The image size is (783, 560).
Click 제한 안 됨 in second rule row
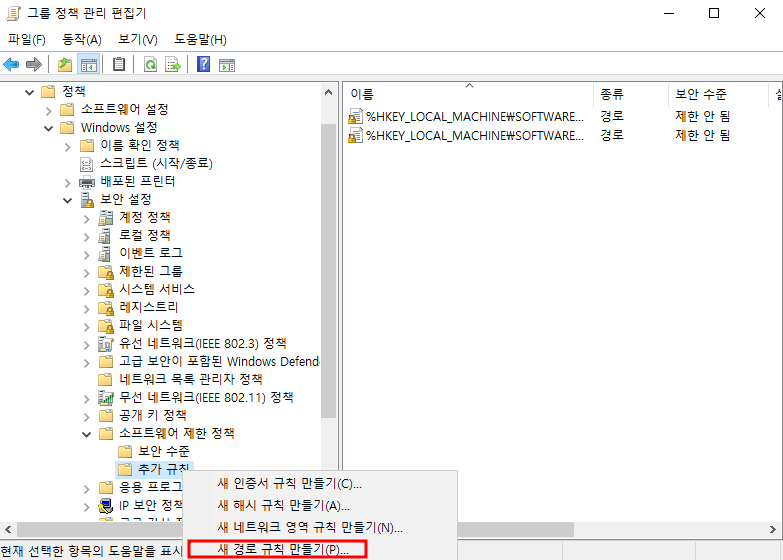pyautogui.click(x=703, y=135)
